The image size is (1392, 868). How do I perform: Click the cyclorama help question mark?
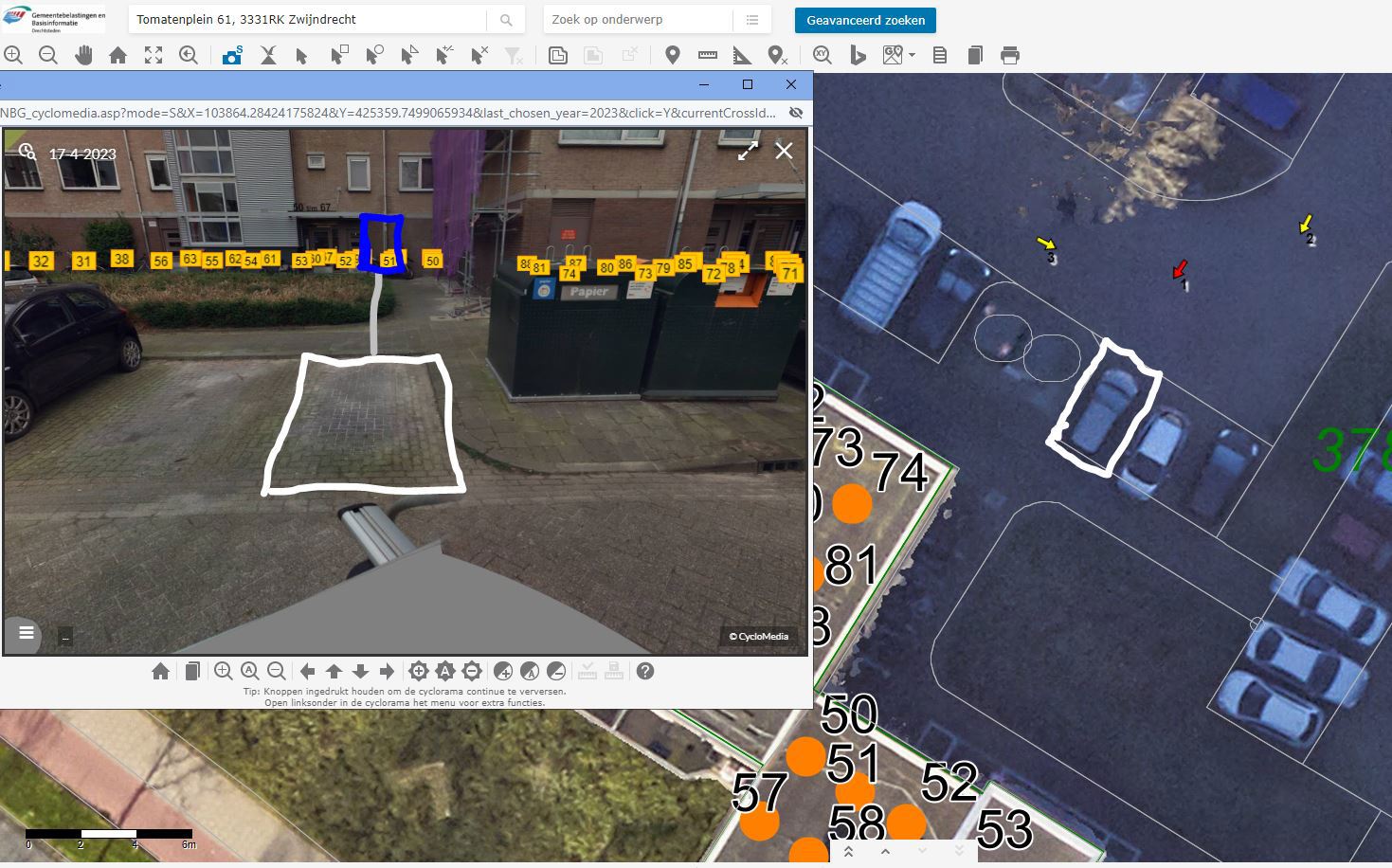(645, 672)
